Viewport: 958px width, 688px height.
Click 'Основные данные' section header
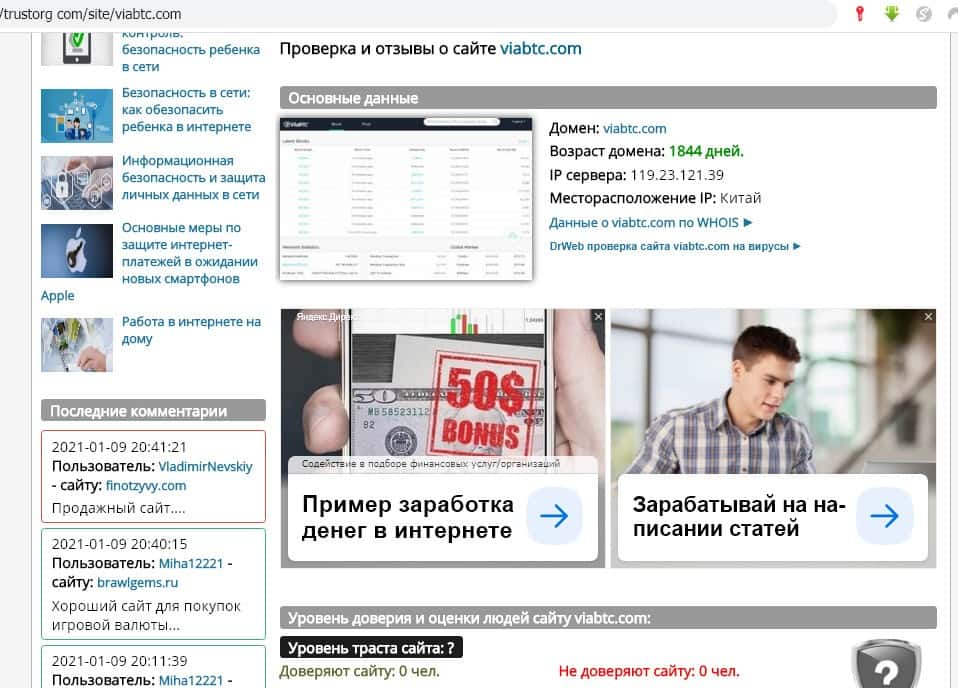pyautogui.click(x=608, y=98)
